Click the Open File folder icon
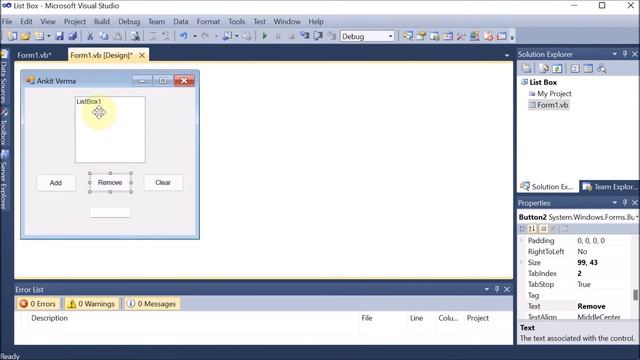Viewport: 640px width, 360px height. coord(25,36)
